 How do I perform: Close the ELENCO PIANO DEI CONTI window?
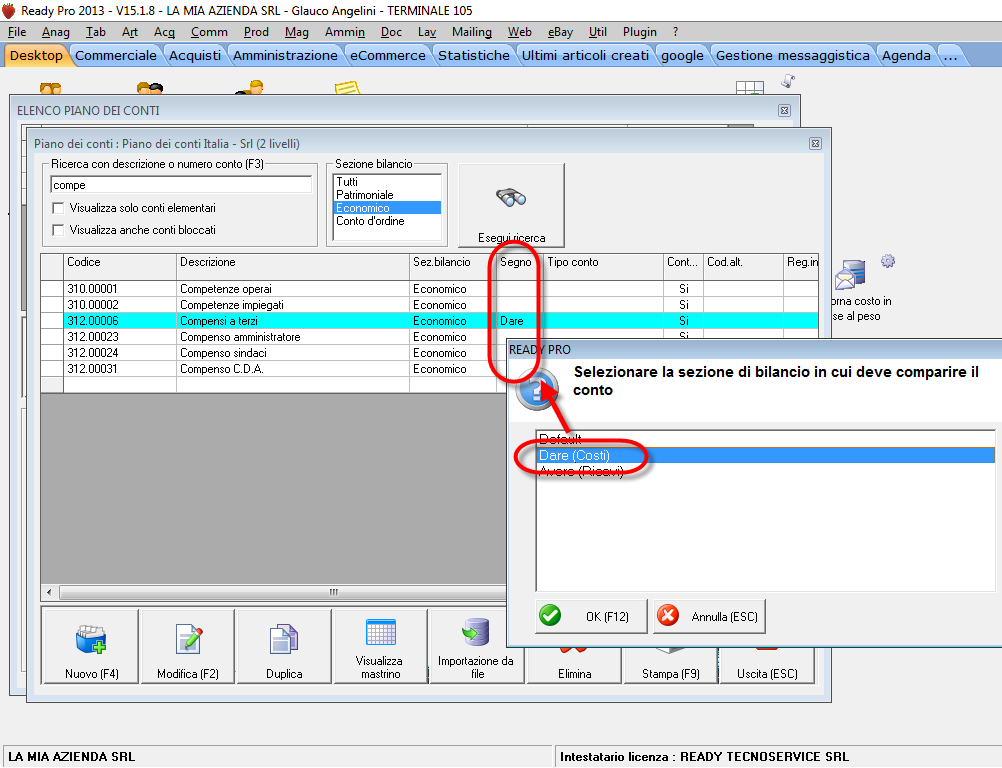pos(784,111)
